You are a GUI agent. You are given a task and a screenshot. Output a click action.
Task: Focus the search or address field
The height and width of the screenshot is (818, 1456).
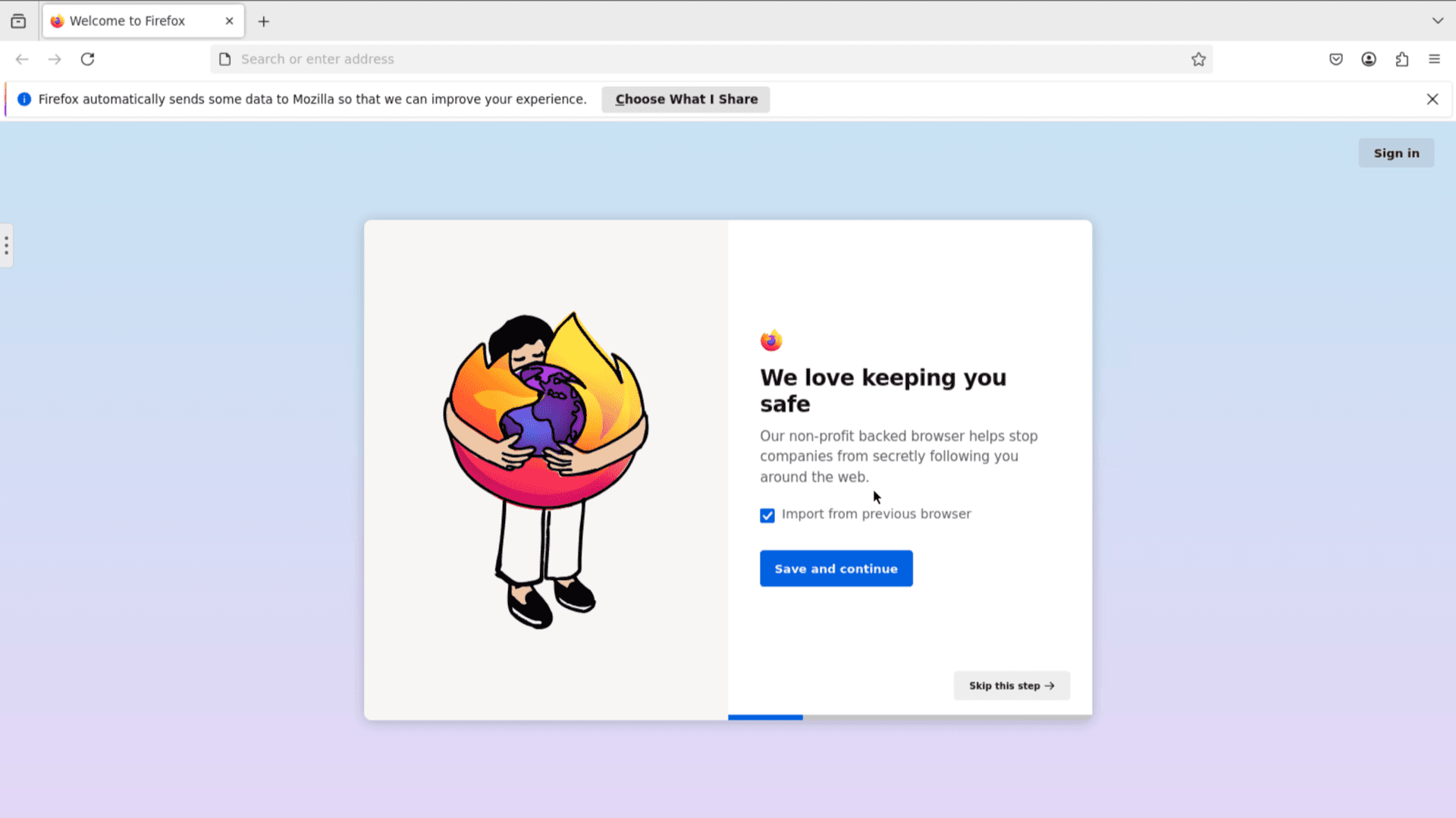click(x=711, y=59)
